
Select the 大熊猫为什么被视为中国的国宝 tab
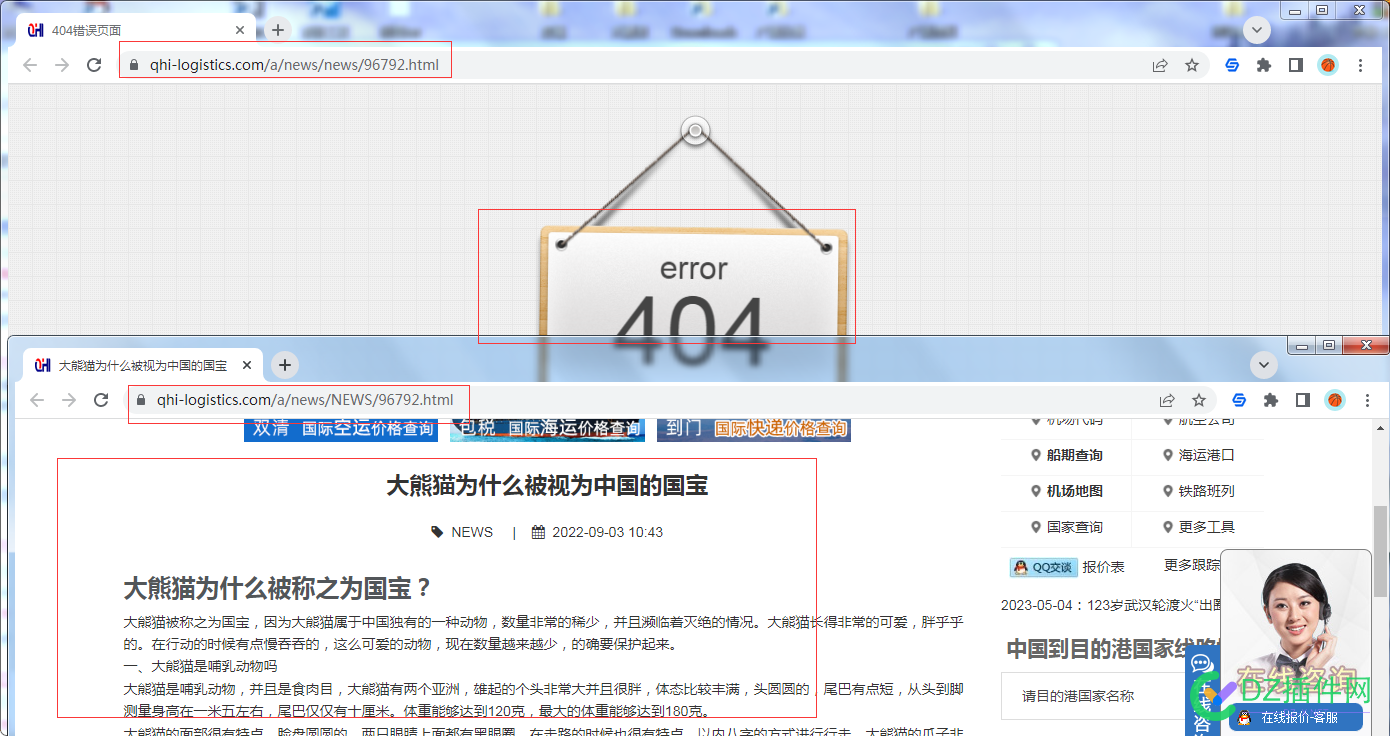(x=143, y=365)
